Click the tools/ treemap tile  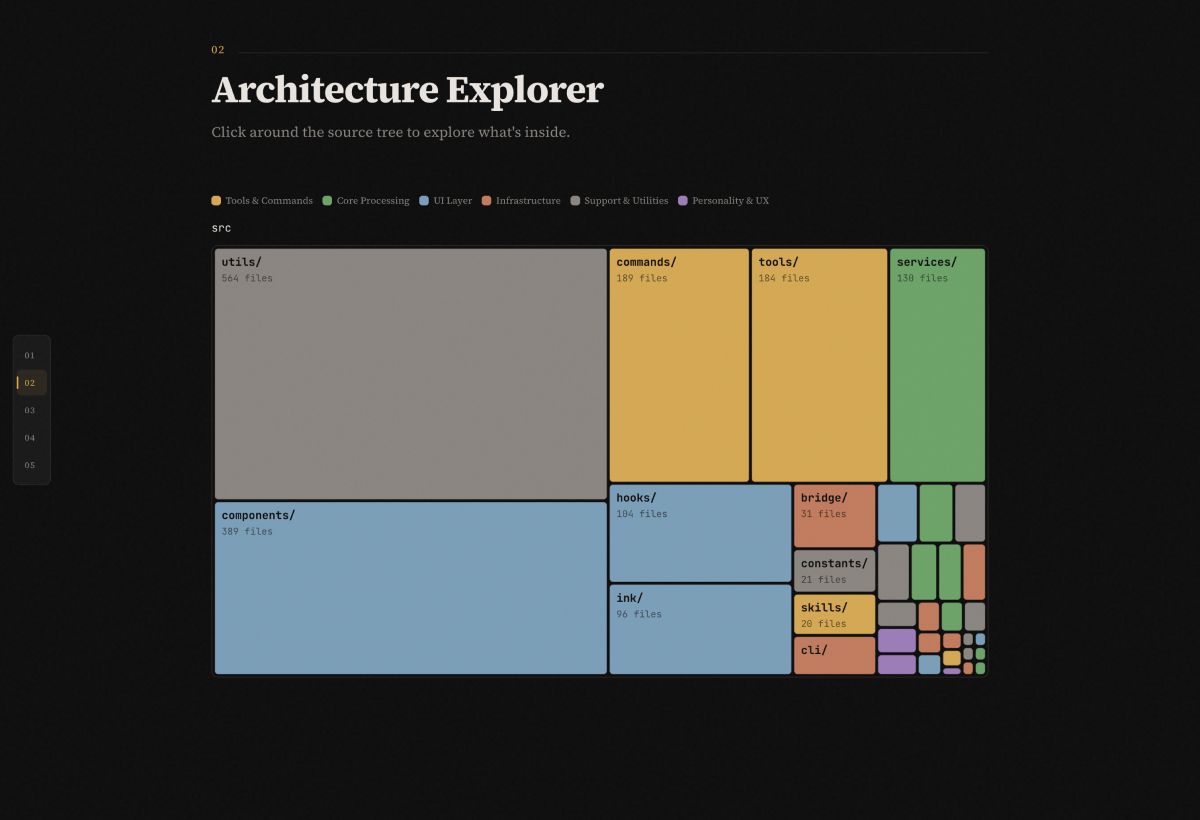(x=819, y=365)
